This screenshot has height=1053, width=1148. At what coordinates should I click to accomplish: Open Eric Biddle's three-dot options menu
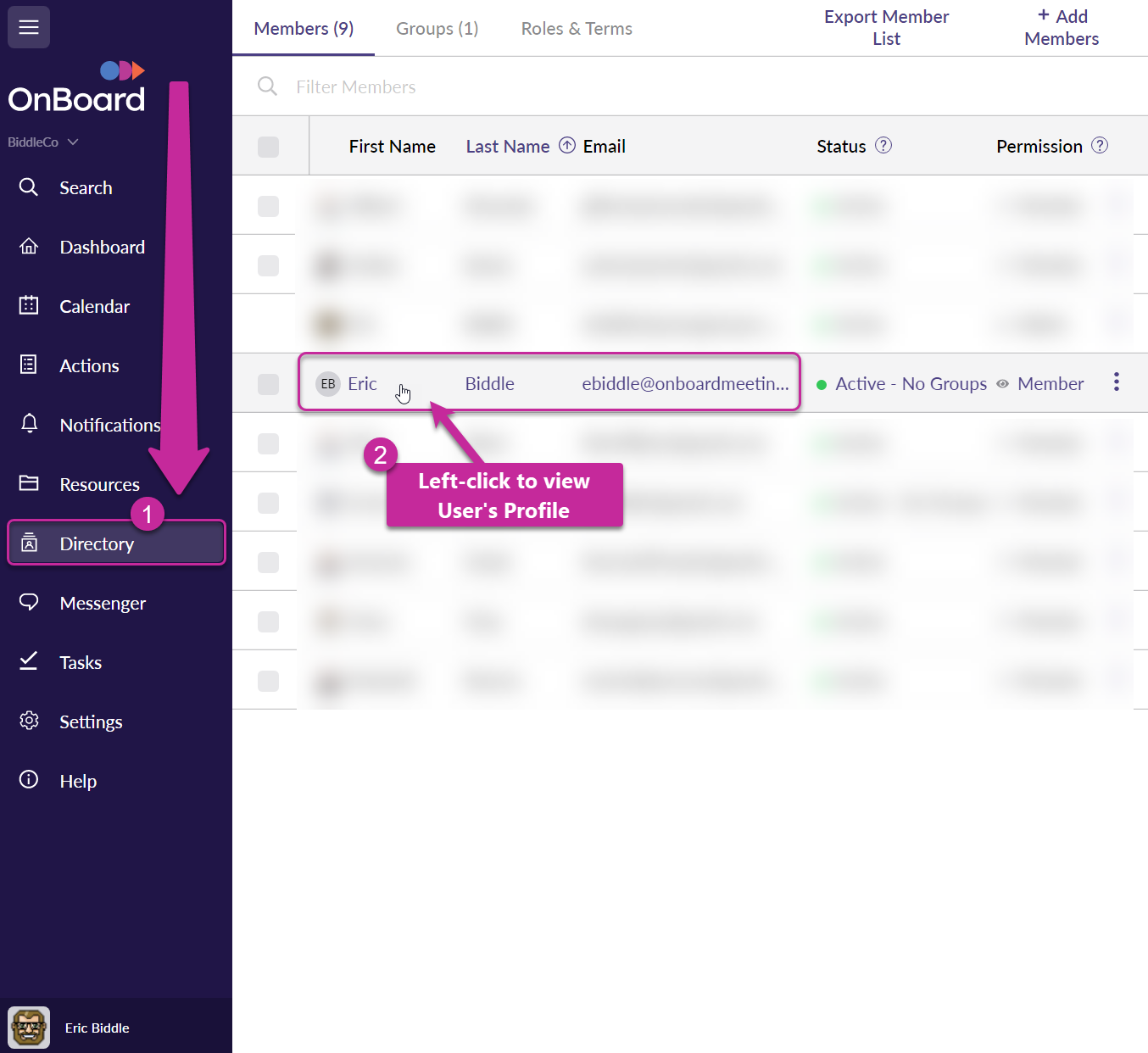pyautogui.click(x=1116, y=382)
